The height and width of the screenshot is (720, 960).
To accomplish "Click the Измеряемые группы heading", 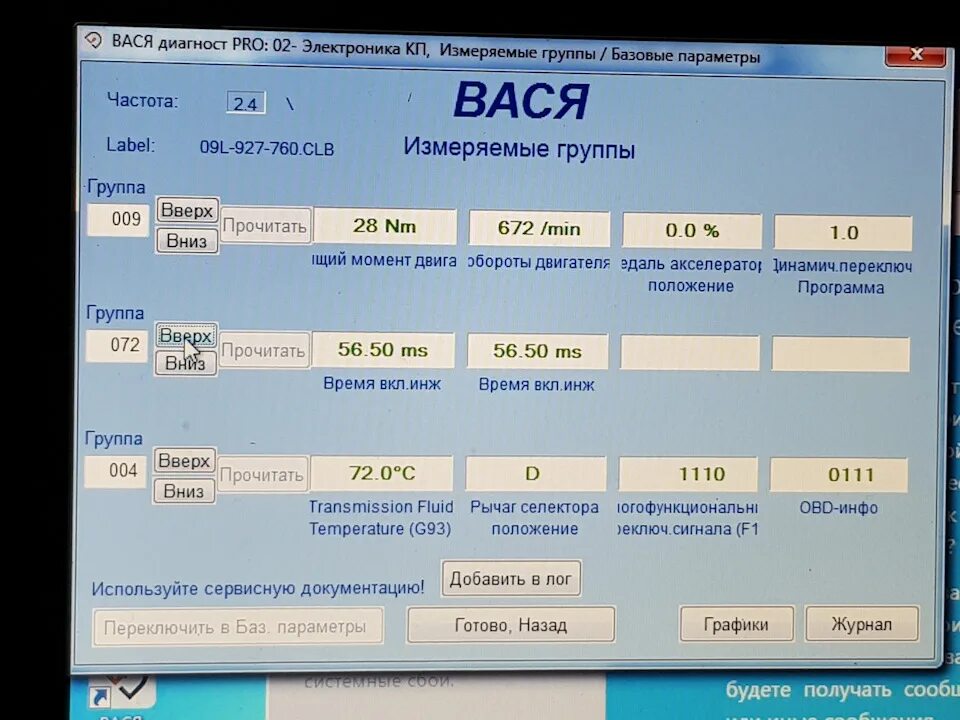I will click(519, 149).
